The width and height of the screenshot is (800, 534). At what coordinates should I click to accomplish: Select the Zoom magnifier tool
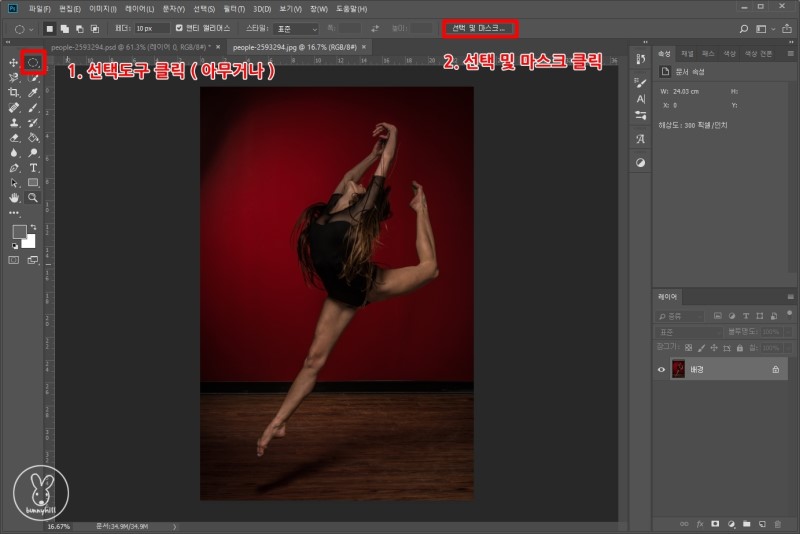(x=33, y=198)
